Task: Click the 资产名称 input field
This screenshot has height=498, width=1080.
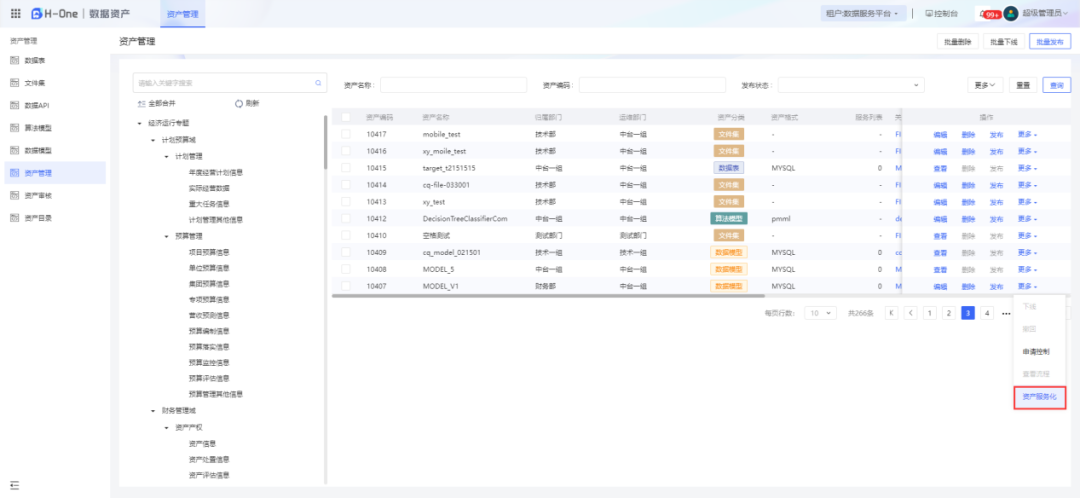Action: coord(453,85)
